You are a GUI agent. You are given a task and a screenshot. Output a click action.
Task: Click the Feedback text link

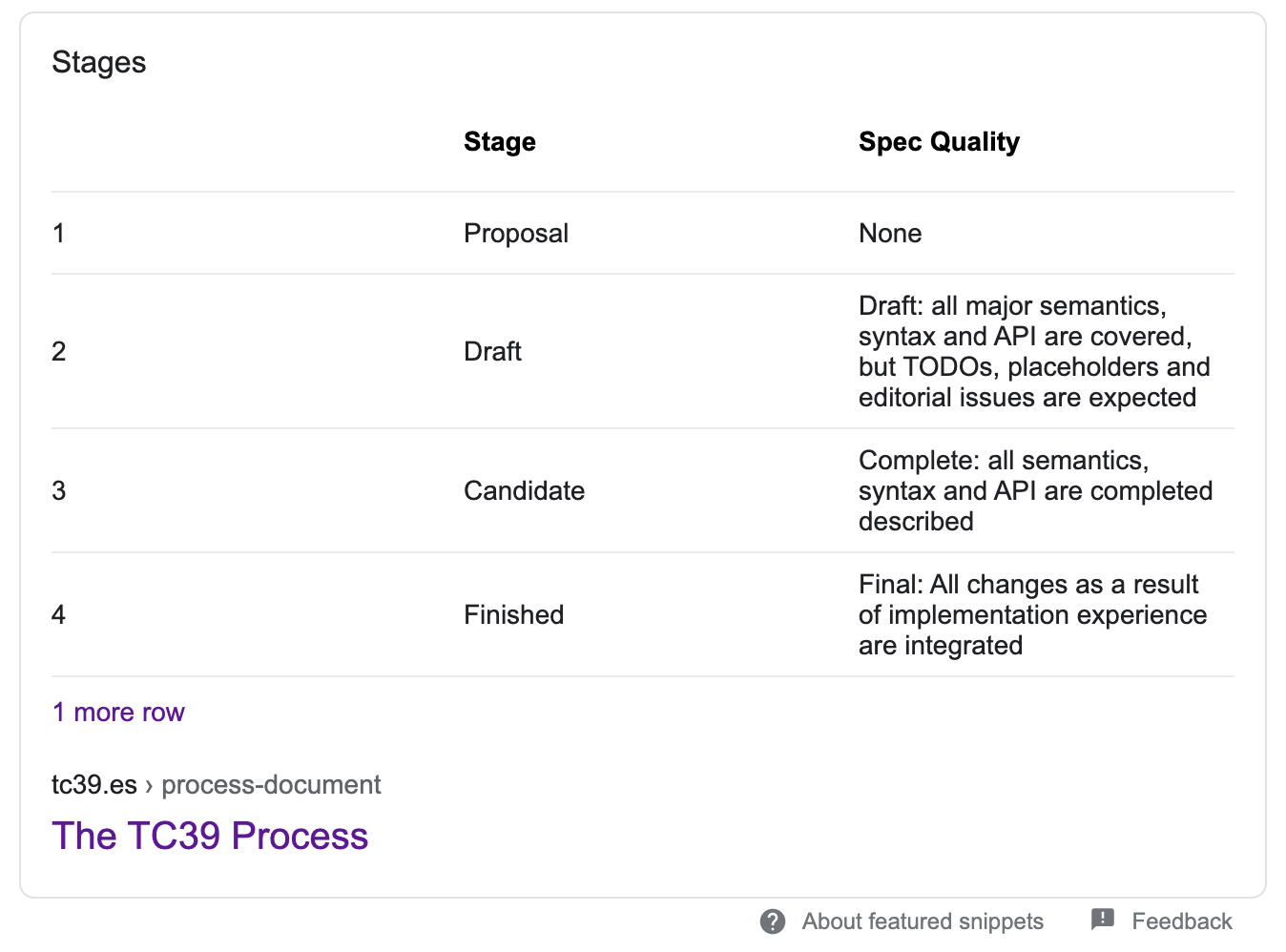click(1181, 921)
